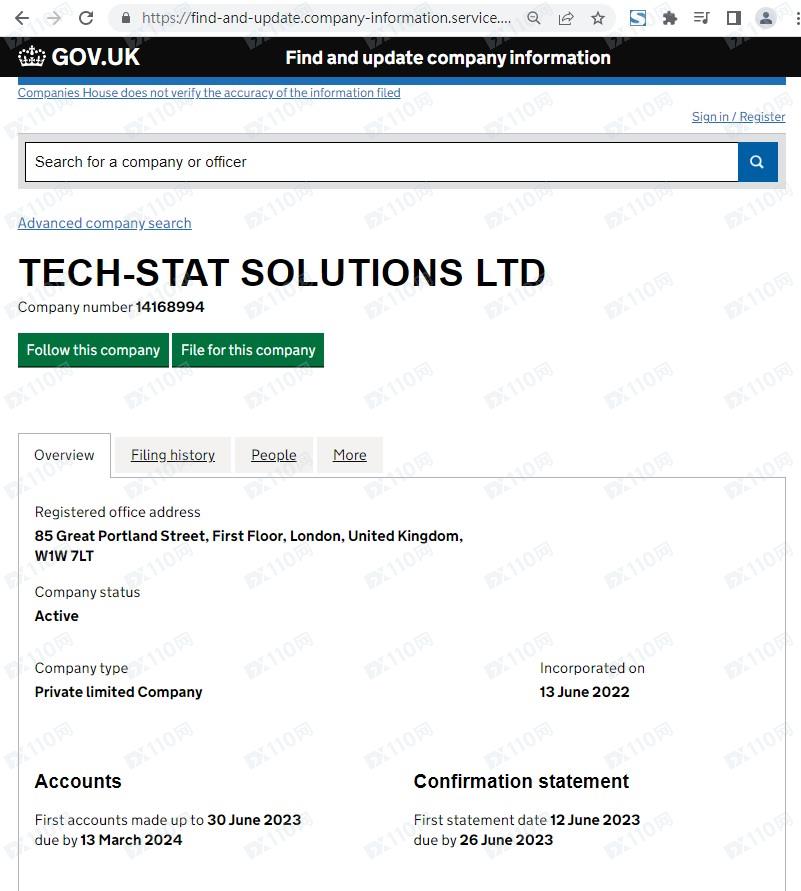Open the Advanced company search link

coord(104,223)
